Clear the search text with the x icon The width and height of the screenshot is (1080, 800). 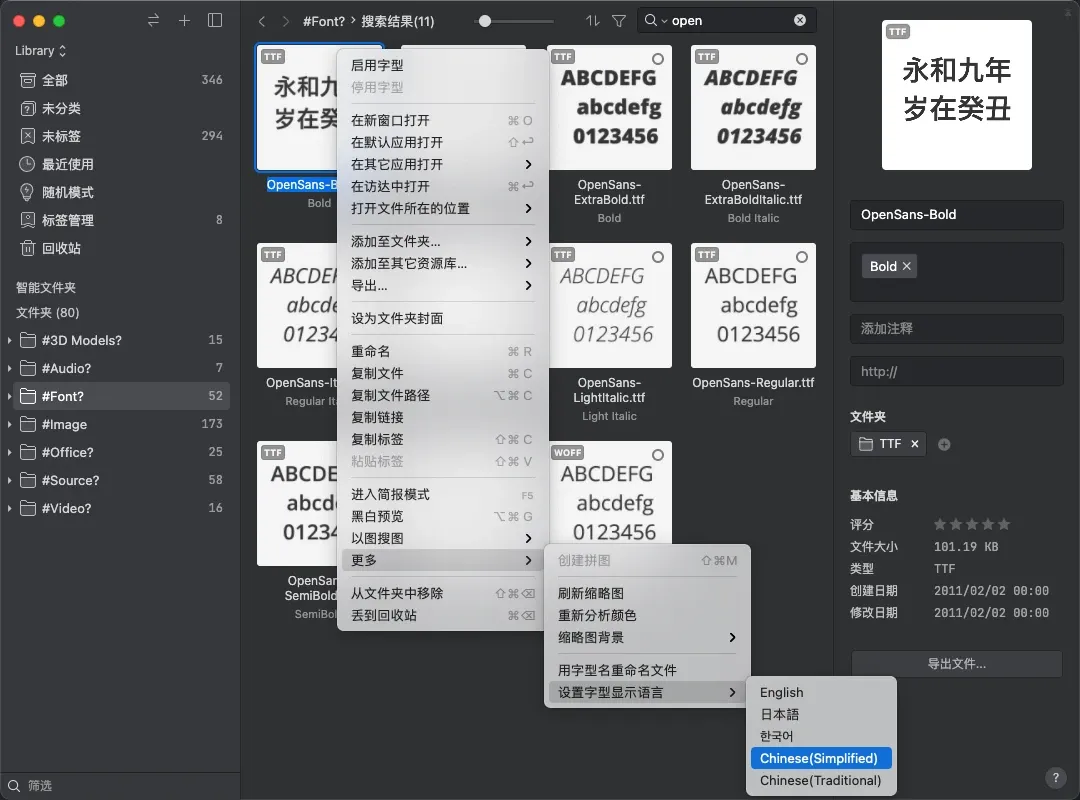(x=800, y=20)
